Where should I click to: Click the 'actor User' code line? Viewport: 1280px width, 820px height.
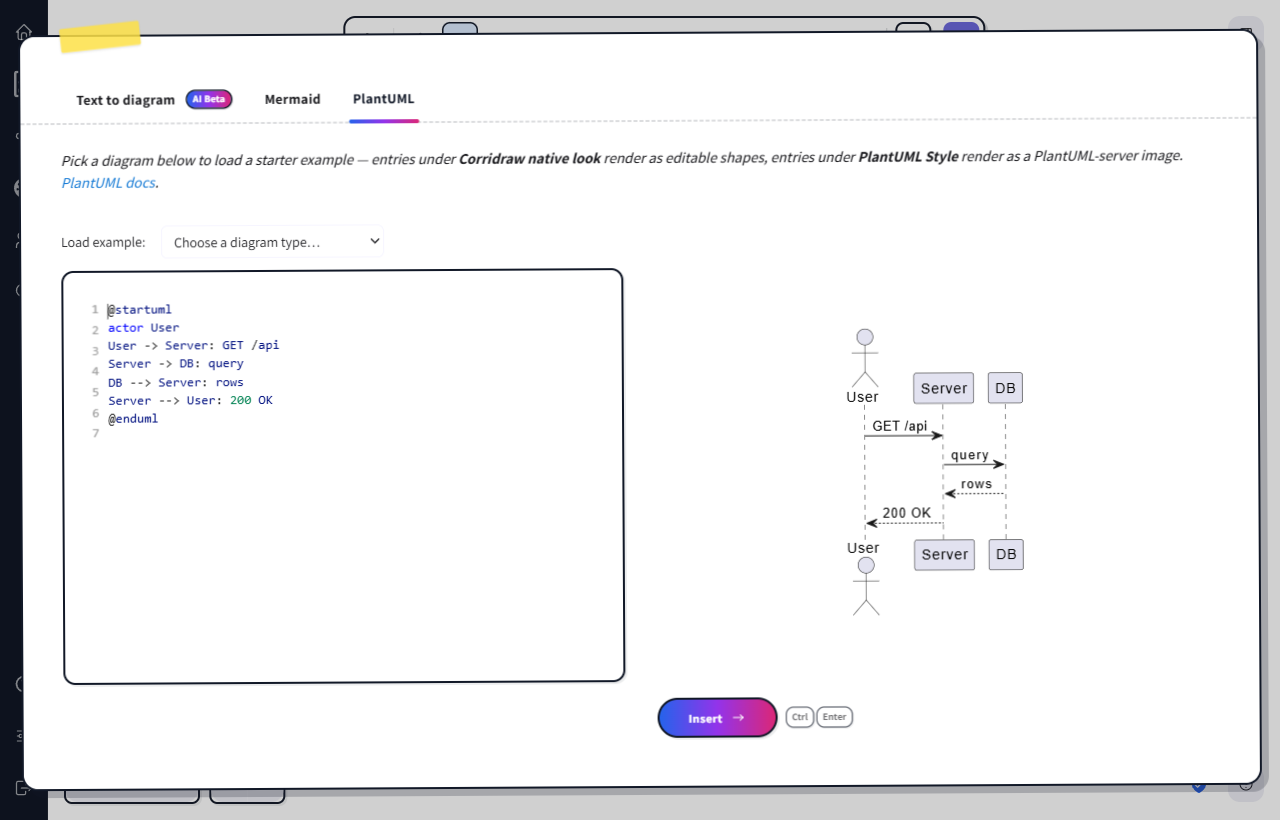coord(143,328)
